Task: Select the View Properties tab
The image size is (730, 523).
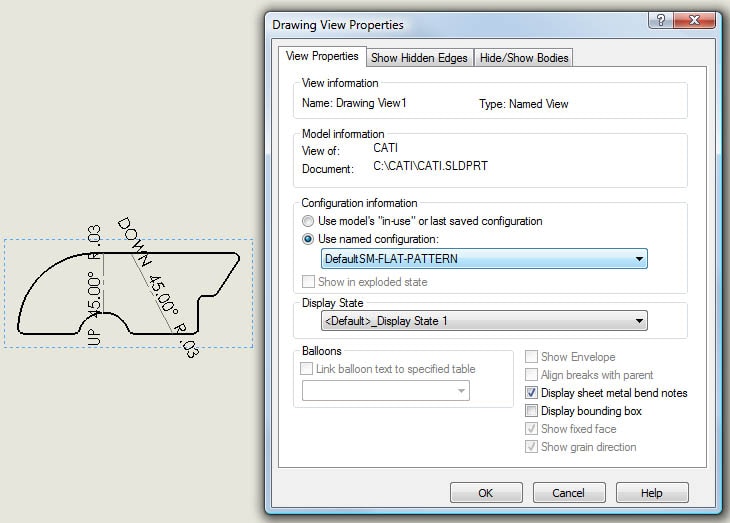Action: pyautogui.click(x=322, y=57)
